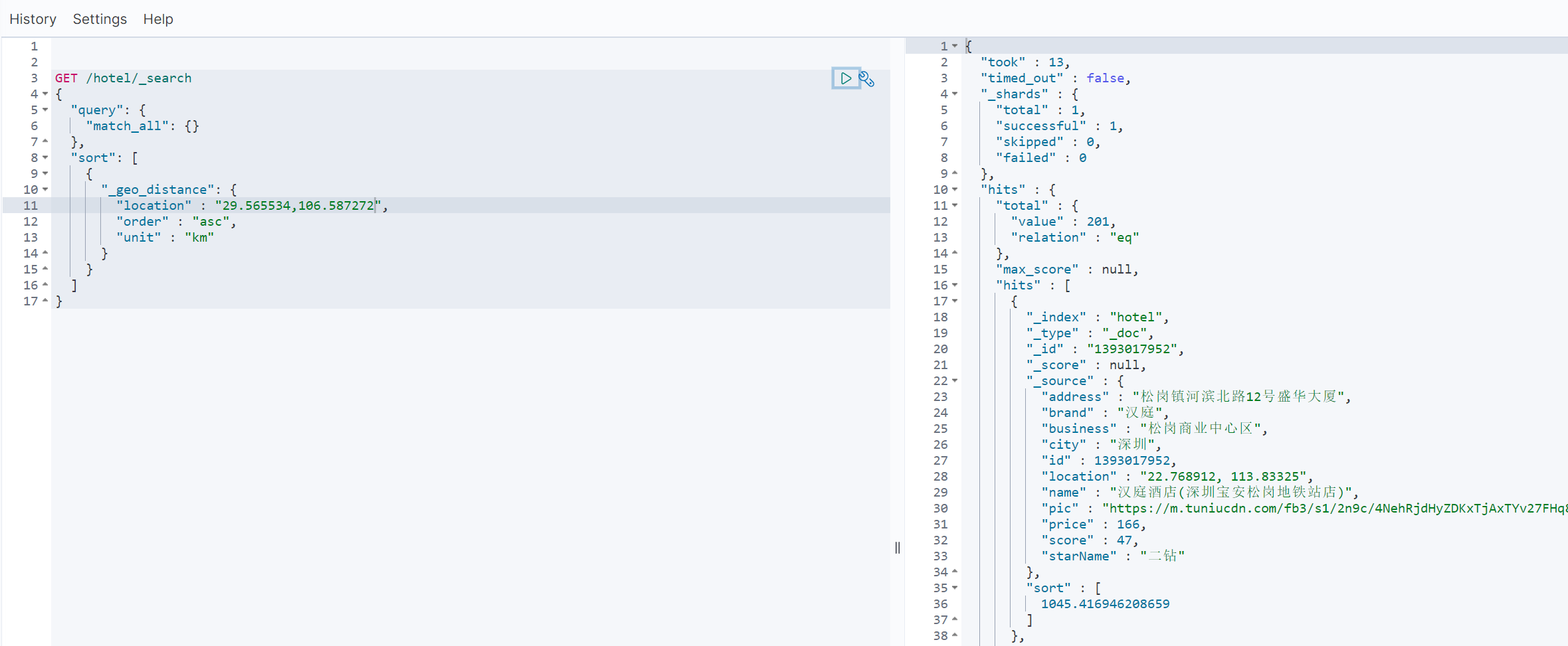Click the pic URL in the response
Image resolution: width=1568 pixels, height=646 pixels.
[x=1335, y=509]
